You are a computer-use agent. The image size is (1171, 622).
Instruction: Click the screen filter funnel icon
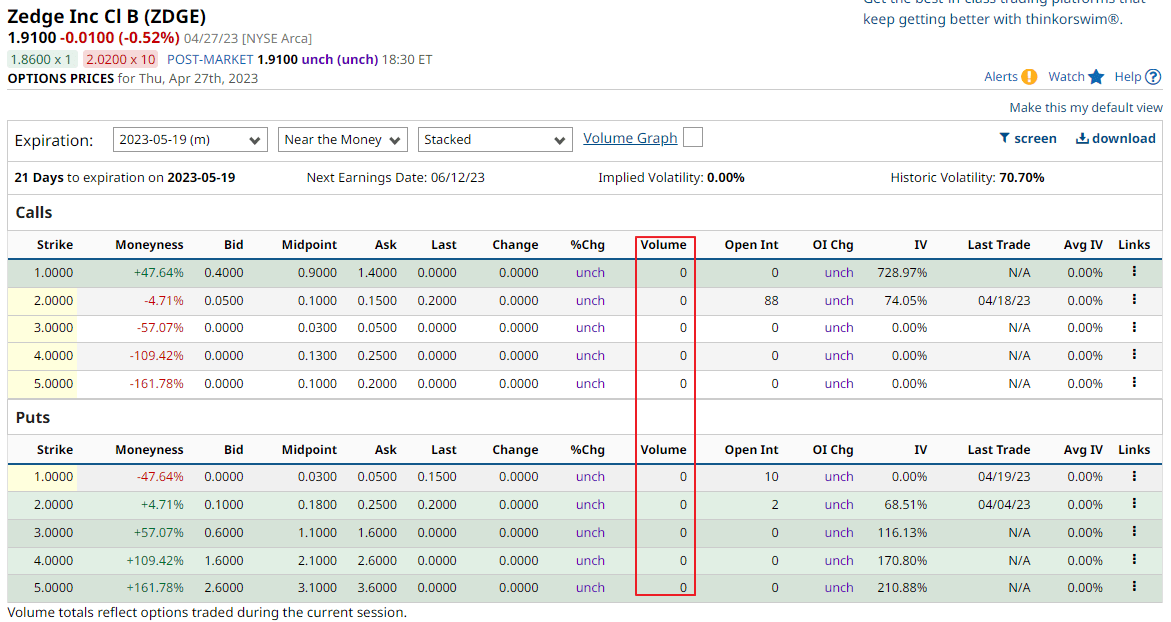tap(1004, 138)
